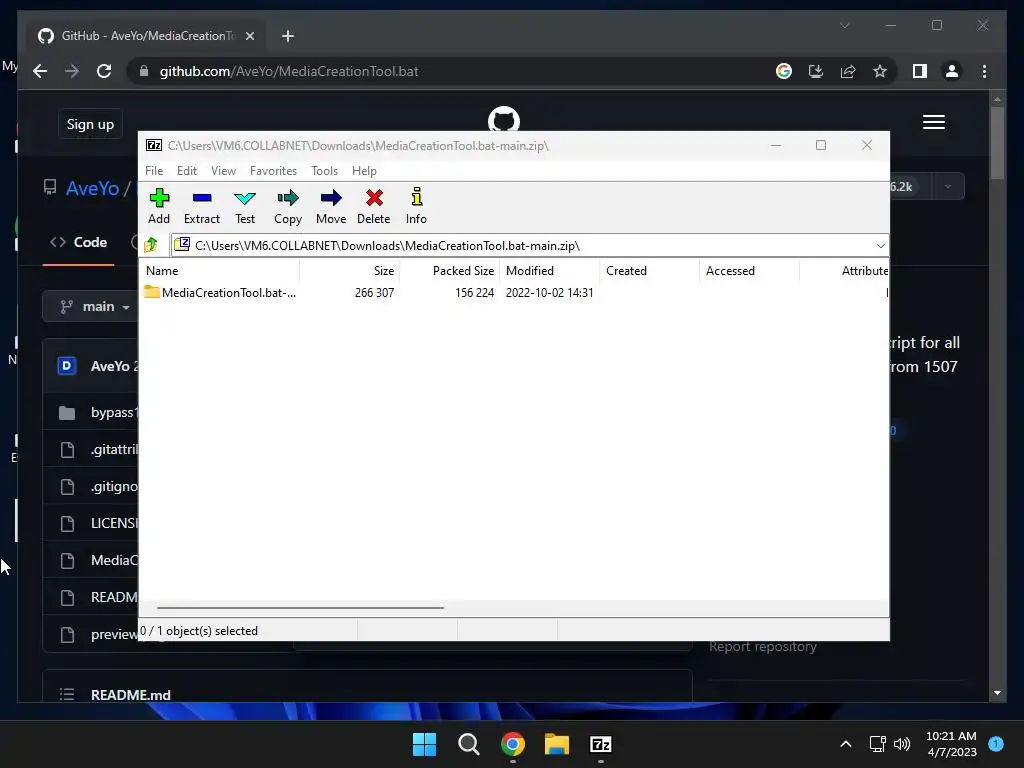The height and width of the screenshot is (768, 1024).
Task: Click the 7-Zip horizontal scrollbar
Action: coord(300,607)
